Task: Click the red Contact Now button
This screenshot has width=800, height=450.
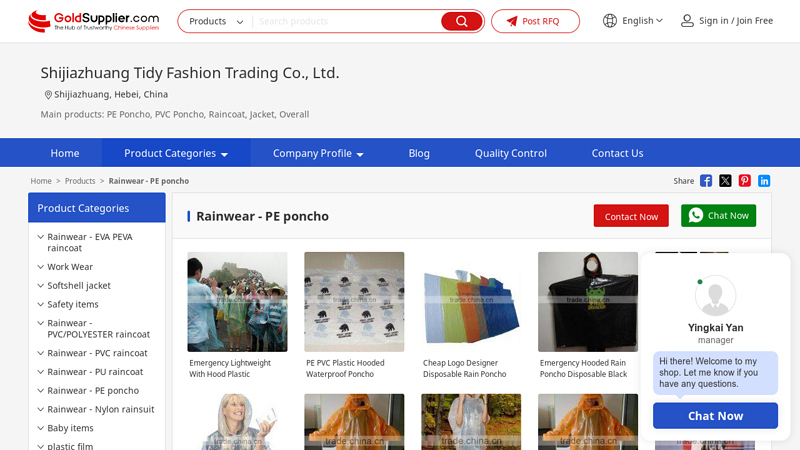Action: pyautogui.click(x=631, y=216)
